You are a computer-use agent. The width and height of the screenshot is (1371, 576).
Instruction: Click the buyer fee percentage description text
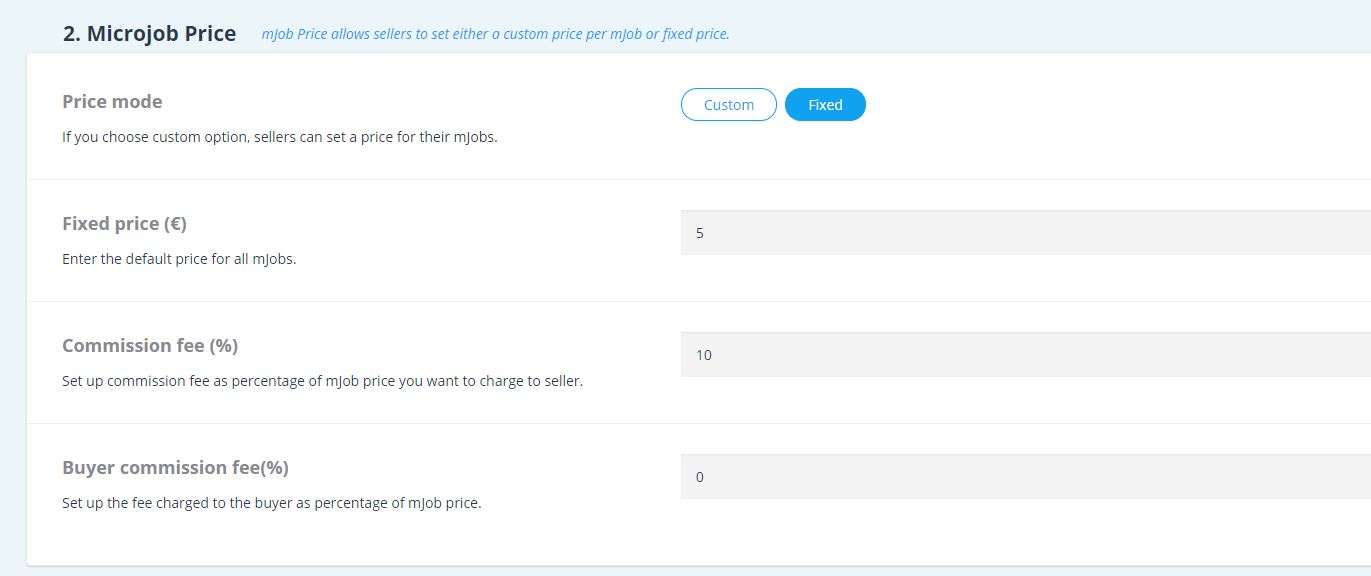tap(271, 503)
